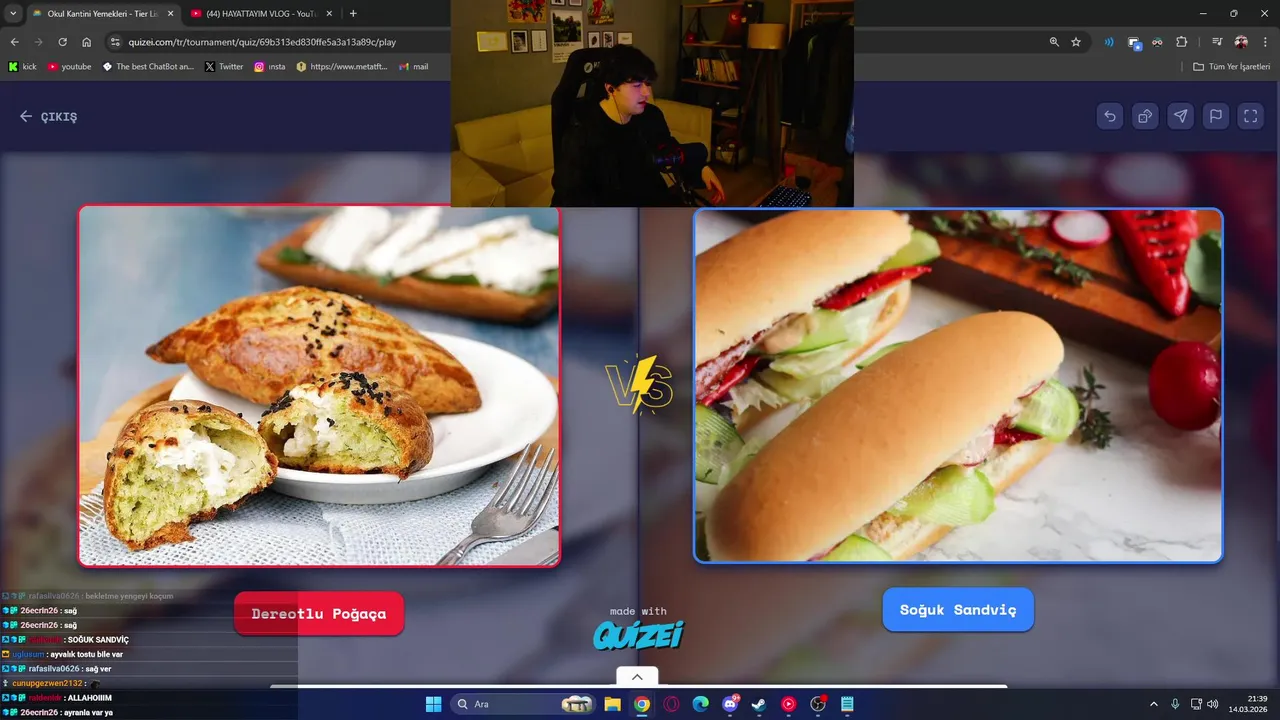Viewport: 1280px width, 720px height.
Task: Click the flag report icon
Action: [1216, 116]
